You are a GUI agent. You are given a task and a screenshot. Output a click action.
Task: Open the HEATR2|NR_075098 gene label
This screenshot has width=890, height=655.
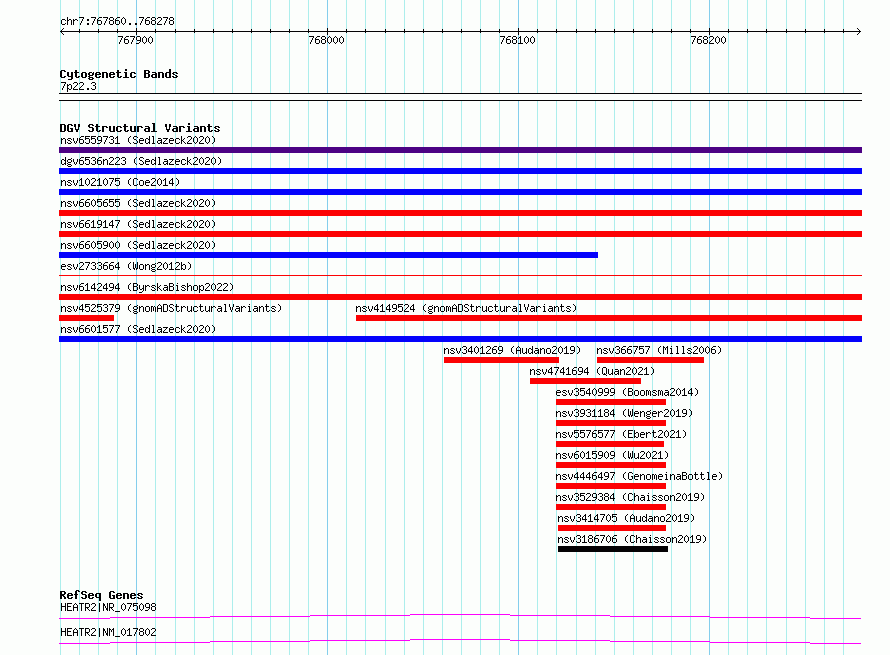[x=108, y=607]
